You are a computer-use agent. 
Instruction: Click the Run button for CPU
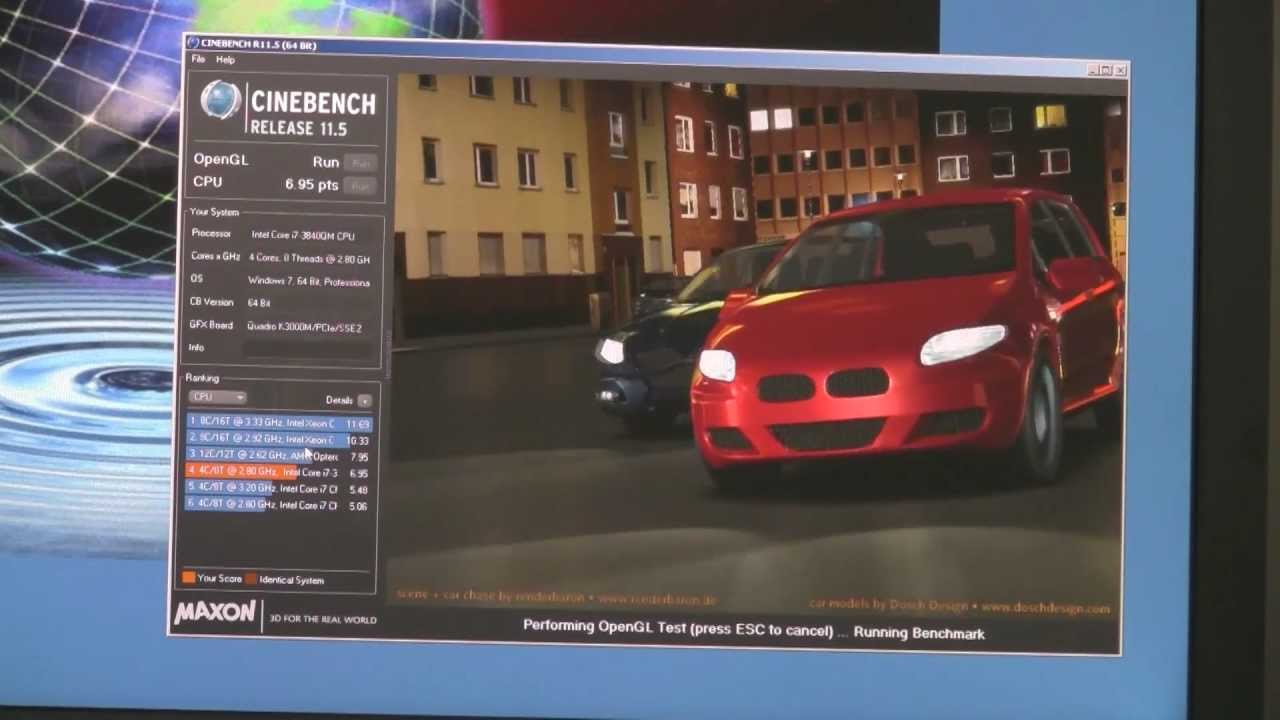(360, 185)
